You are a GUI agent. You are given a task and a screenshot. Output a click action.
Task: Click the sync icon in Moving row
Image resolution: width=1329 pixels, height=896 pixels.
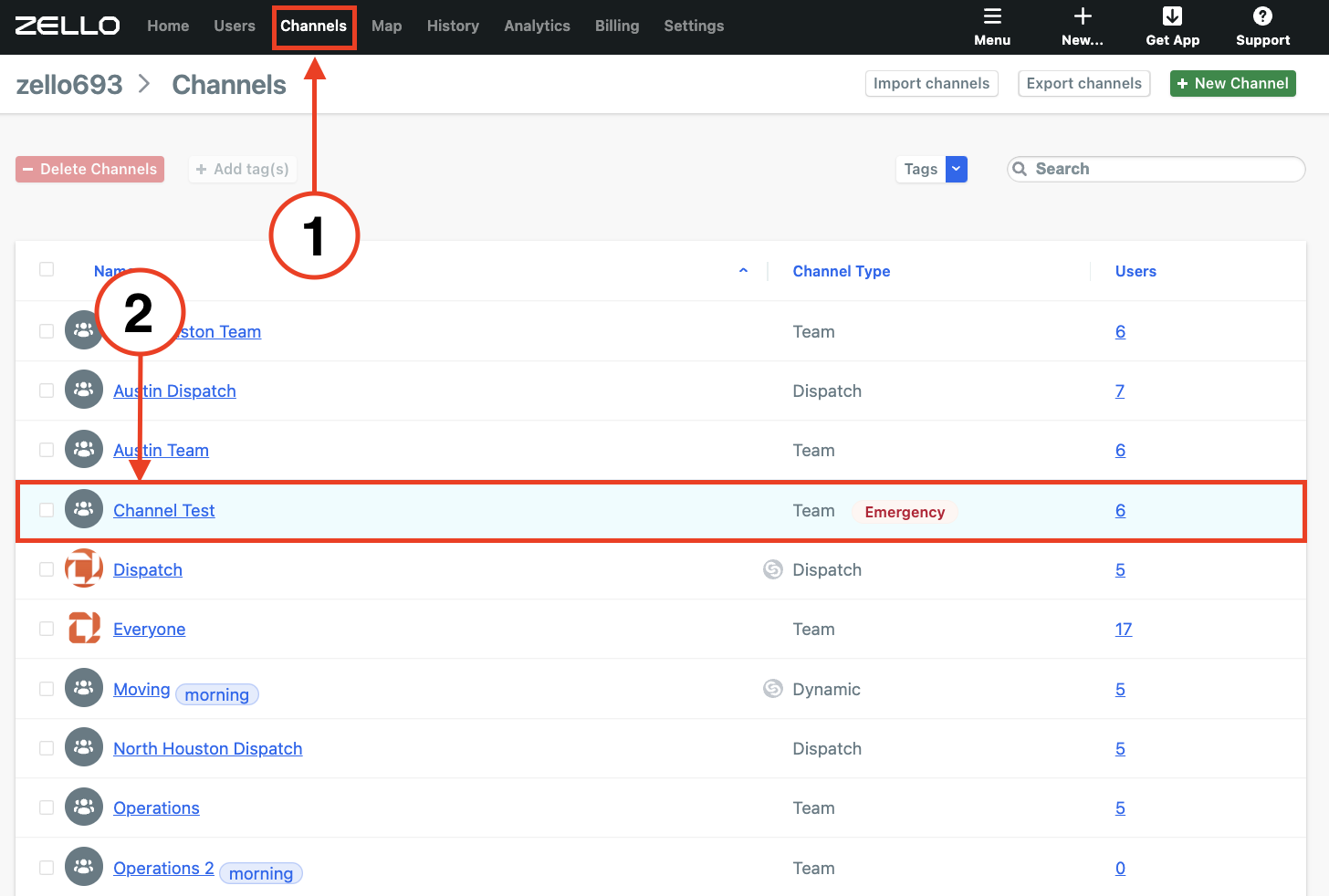click(x=773, y=689)
